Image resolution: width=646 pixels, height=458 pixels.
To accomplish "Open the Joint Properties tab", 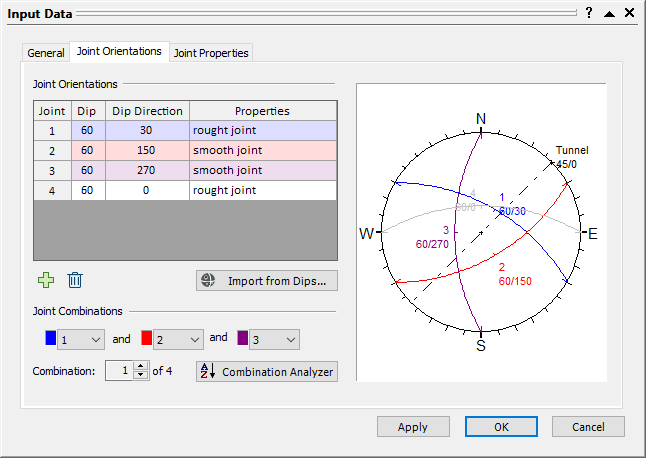I will coord(211,53).
